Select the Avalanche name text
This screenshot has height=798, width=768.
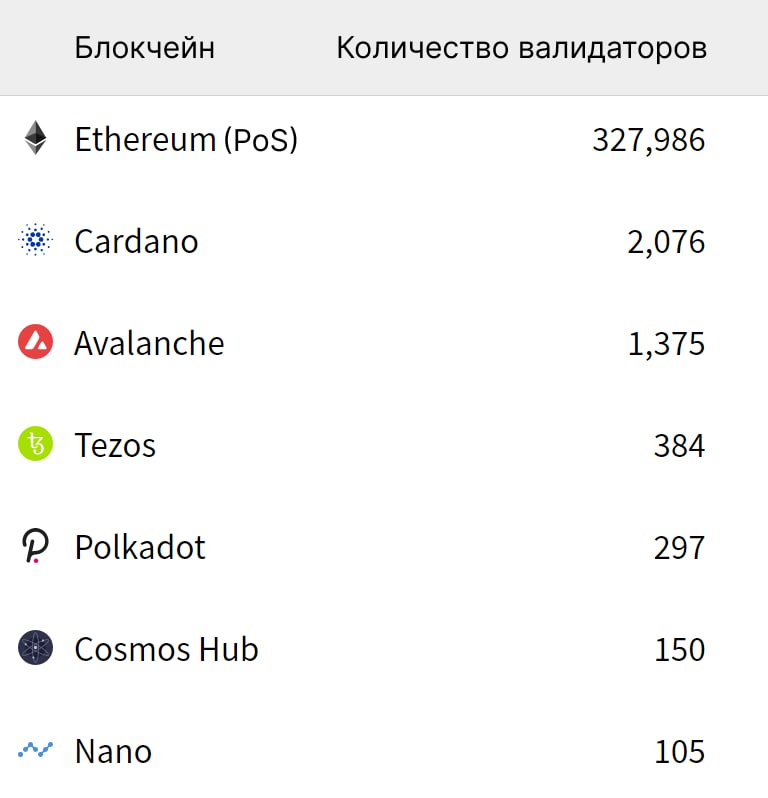click(149, 343)
